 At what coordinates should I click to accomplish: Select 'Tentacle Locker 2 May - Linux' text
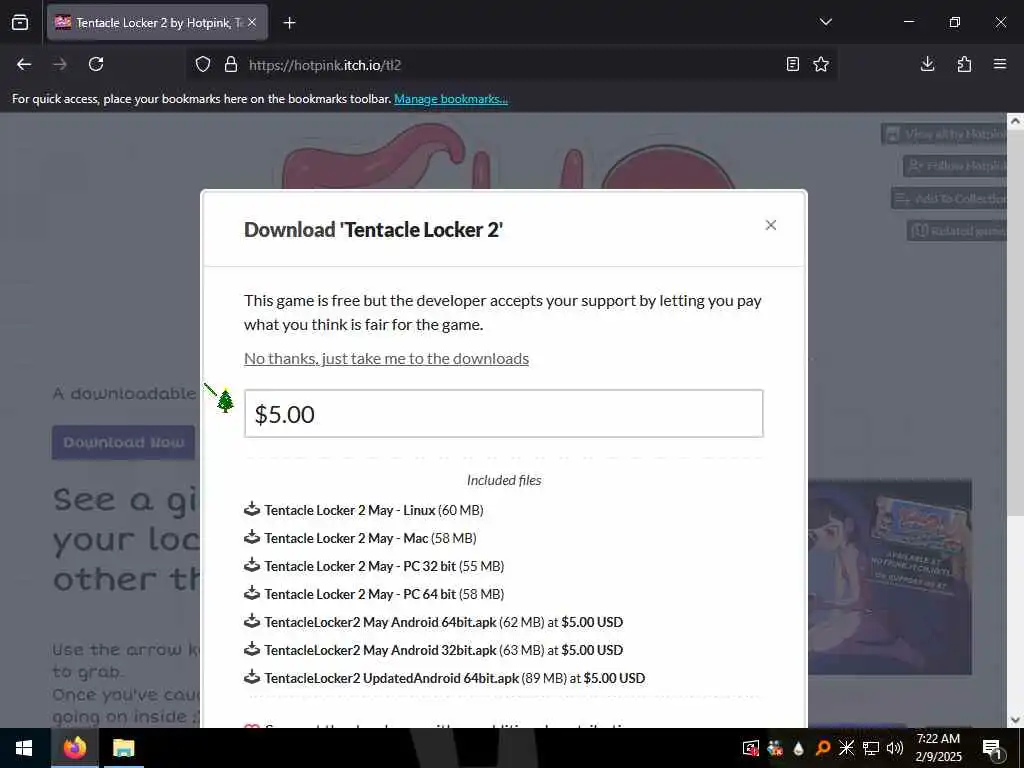coord(349,510)
